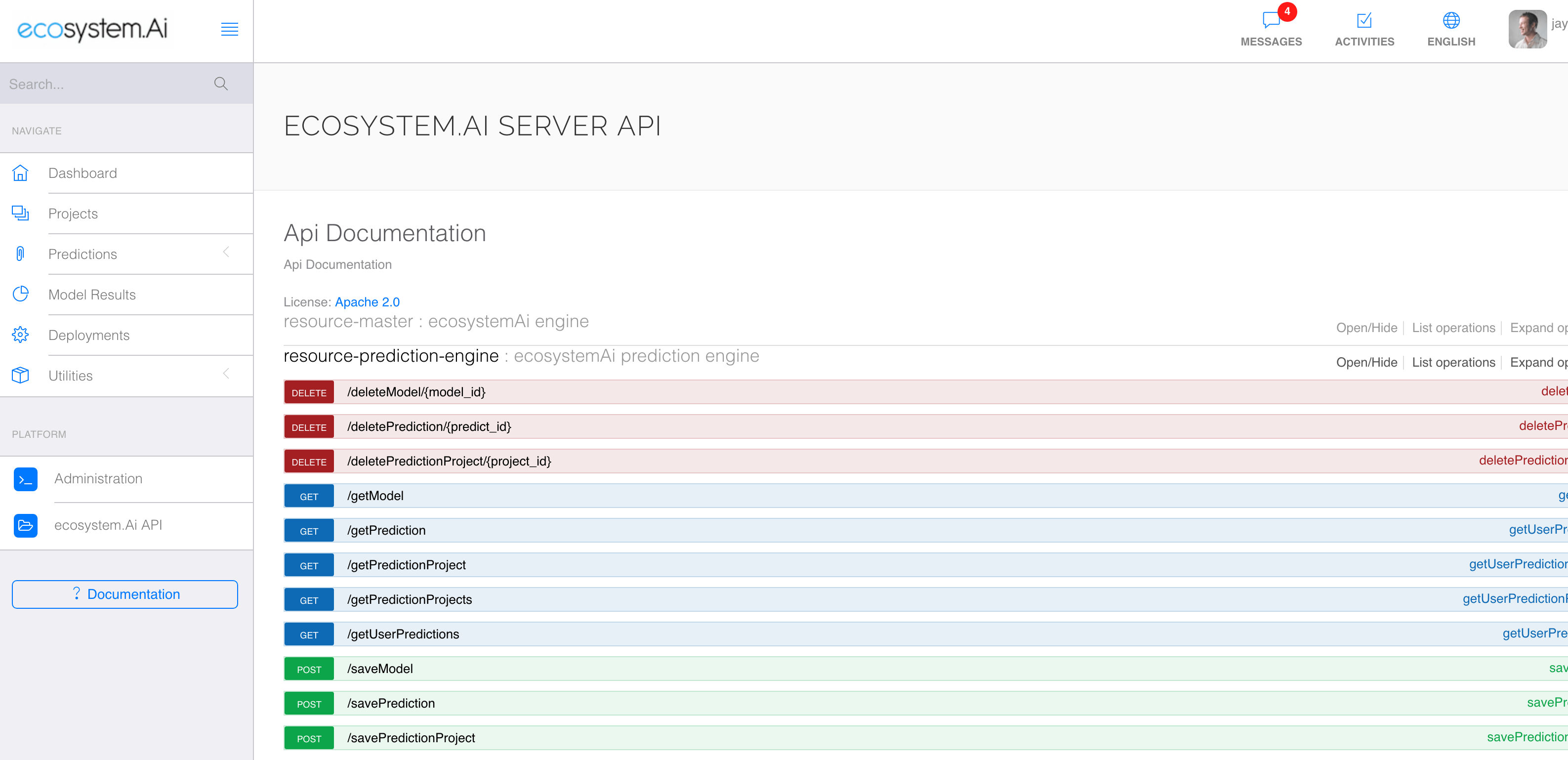This screenshot has width=1568, height=760.
Task: Expand the Utilities submenu chevron
Action: pyautogui.click(x=226, y=374)
